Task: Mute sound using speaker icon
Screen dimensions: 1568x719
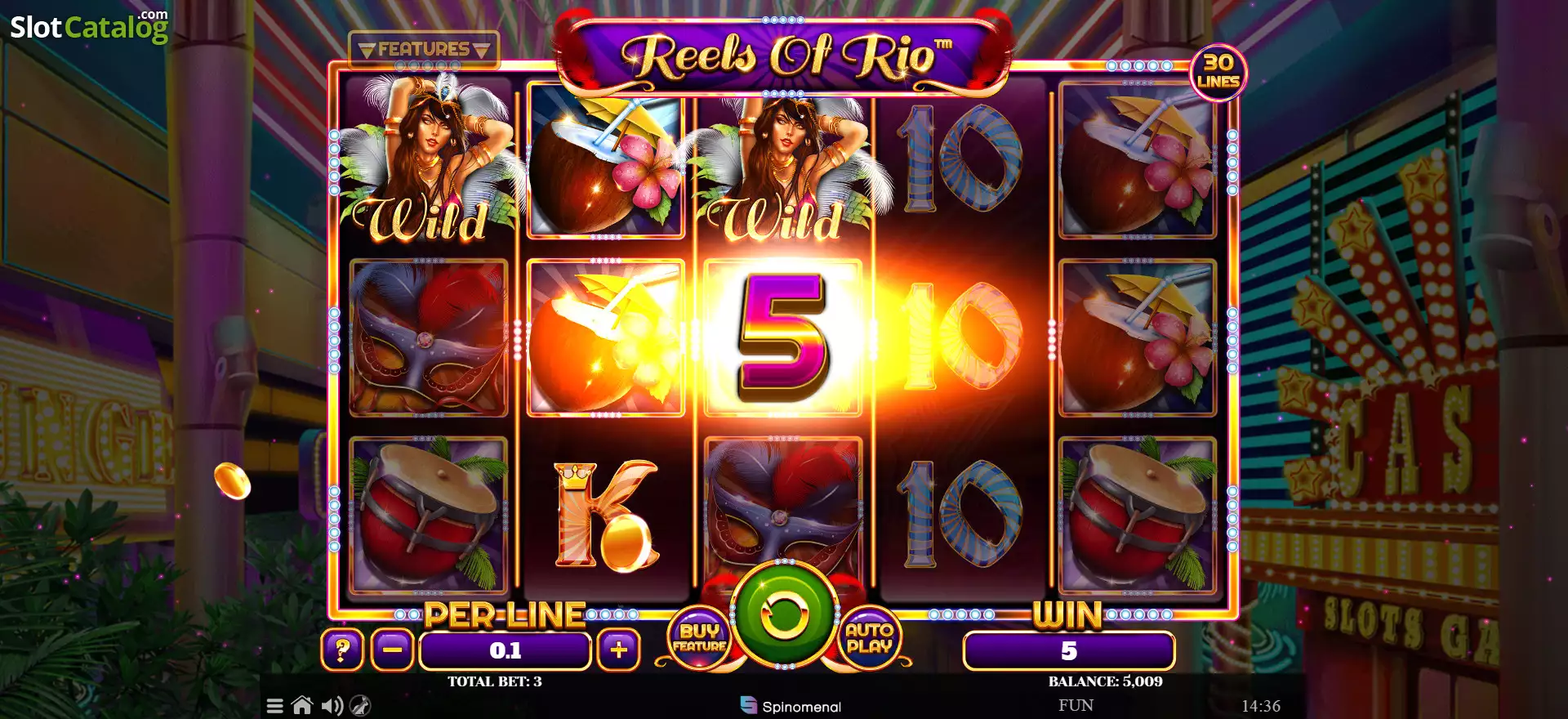Action: [332, 706]
